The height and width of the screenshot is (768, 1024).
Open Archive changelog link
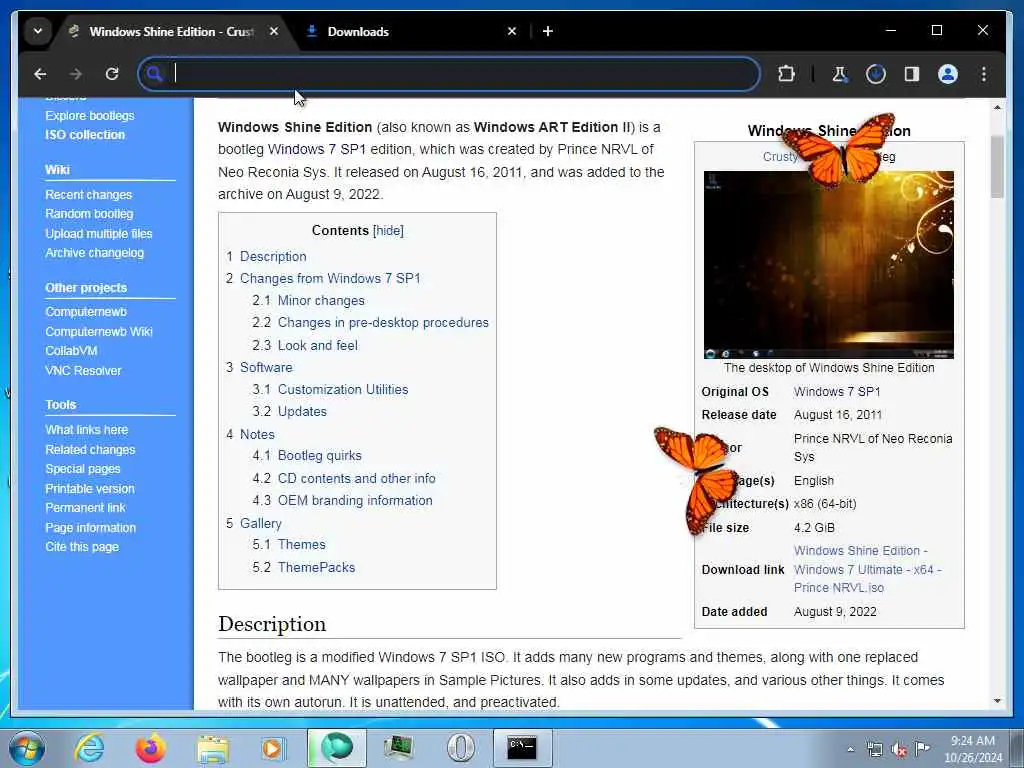point(94,253)
